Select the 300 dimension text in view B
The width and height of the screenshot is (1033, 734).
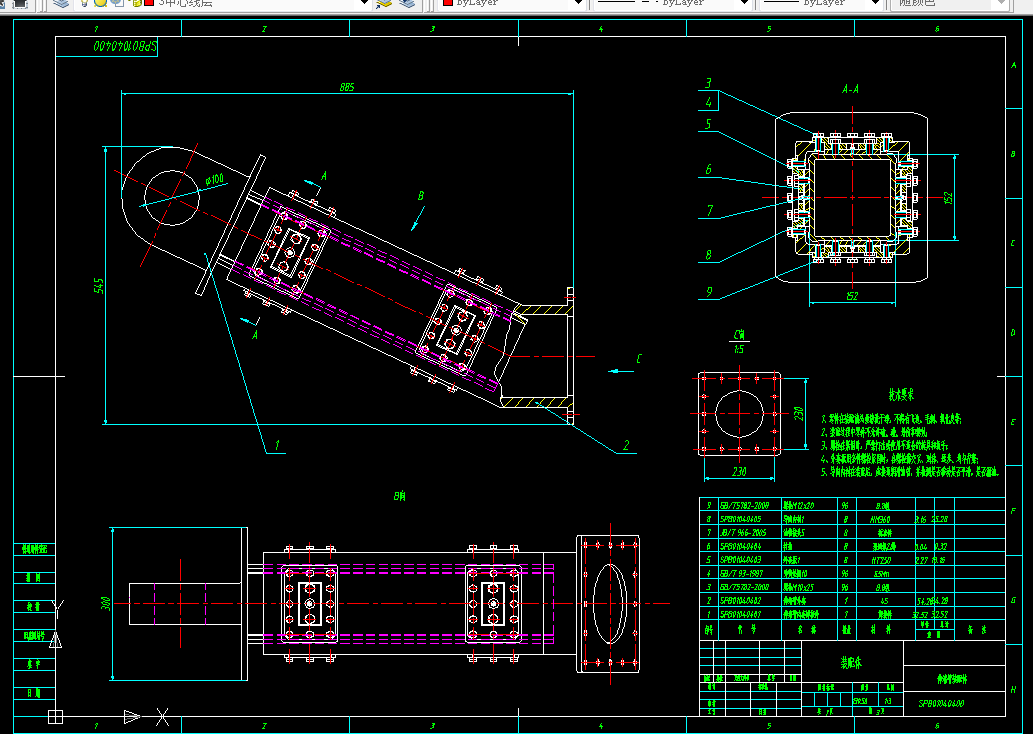click(105, 604)
